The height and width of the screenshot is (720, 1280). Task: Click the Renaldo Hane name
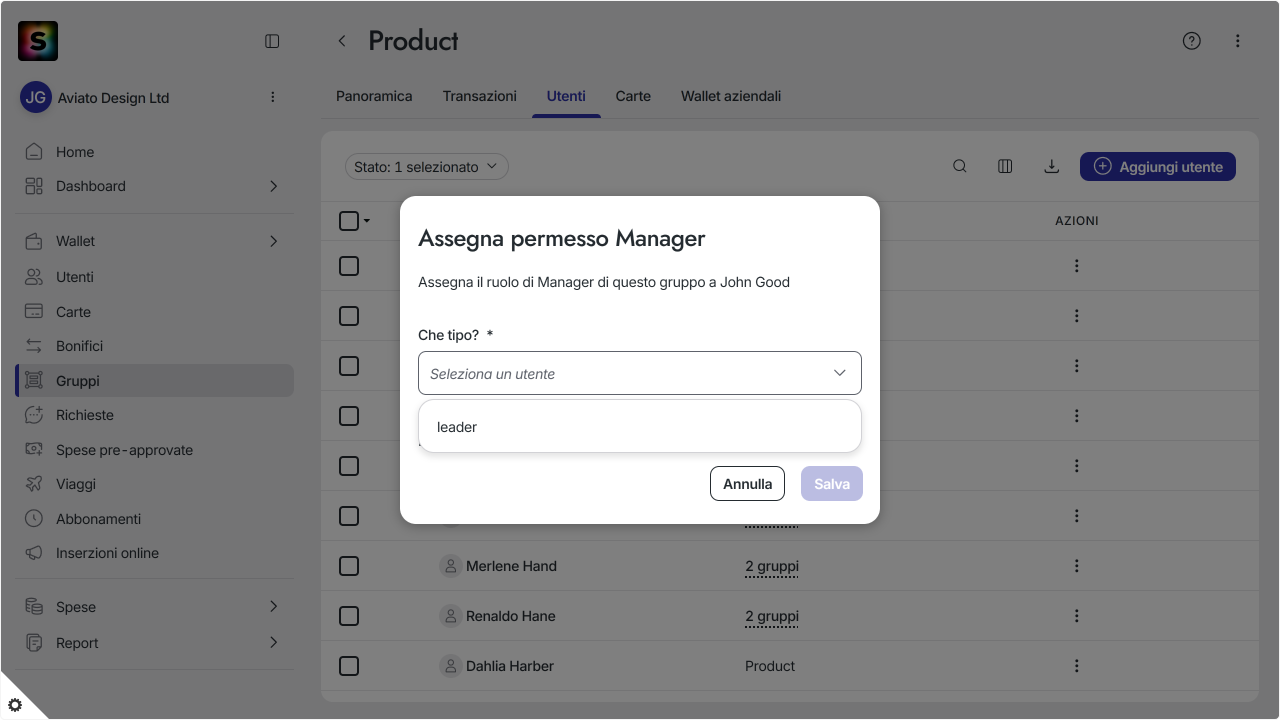click(511, 616)
